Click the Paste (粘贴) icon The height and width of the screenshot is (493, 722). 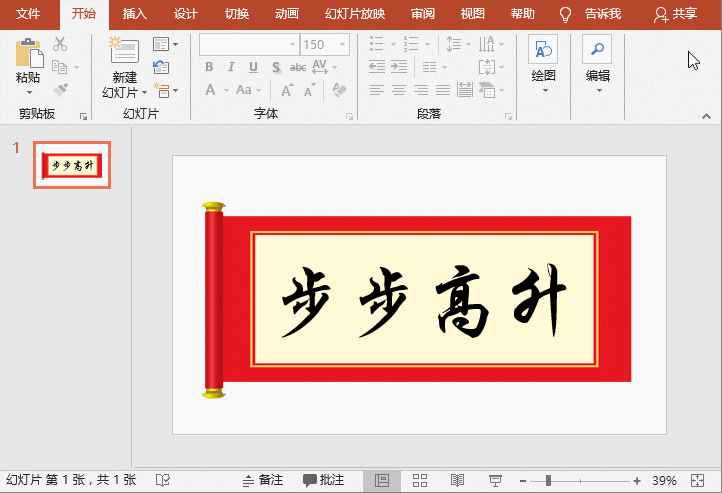(x=28, y=56)
